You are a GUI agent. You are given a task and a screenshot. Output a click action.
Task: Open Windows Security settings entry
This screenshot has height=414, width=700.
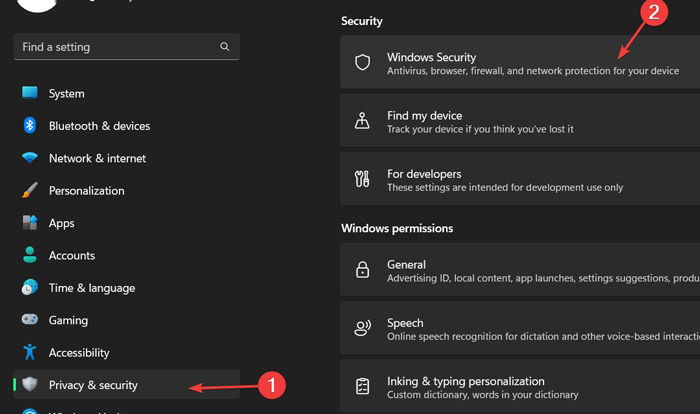click(520, 62)
